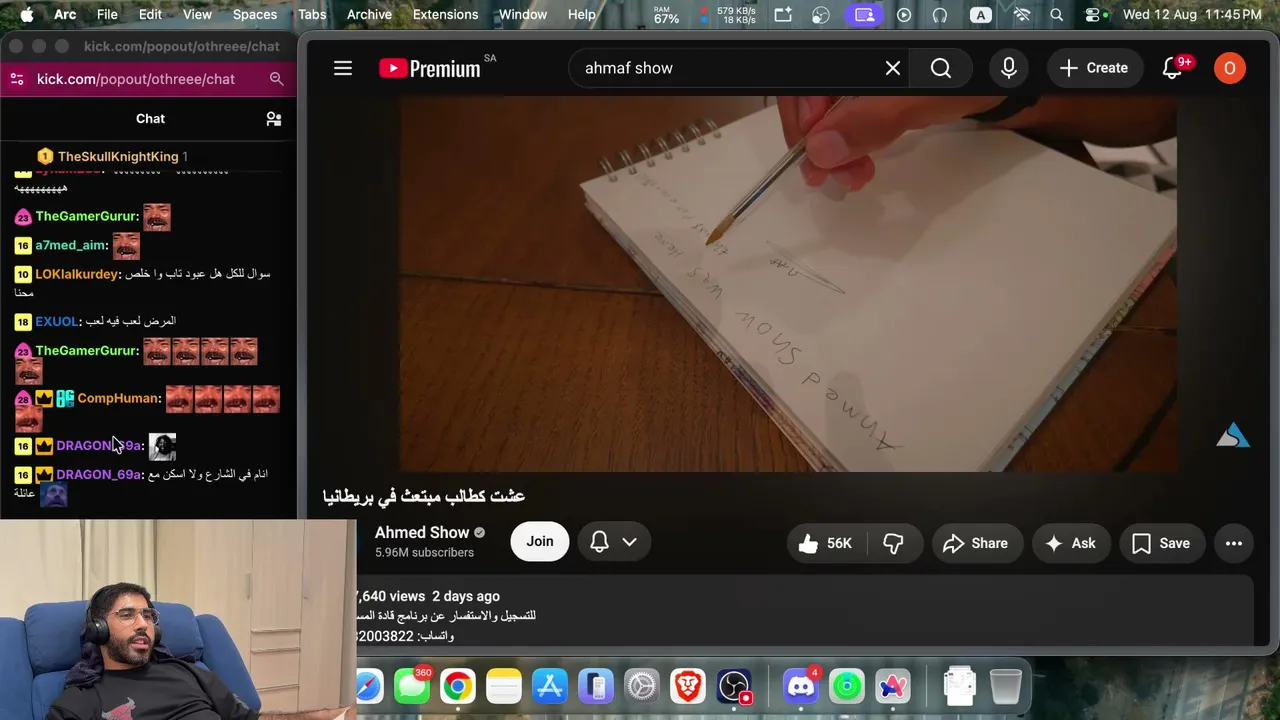Screen dimensions: 1280x720
Task: Open the Wi-Fi status menu
Action: point(1022,14)
